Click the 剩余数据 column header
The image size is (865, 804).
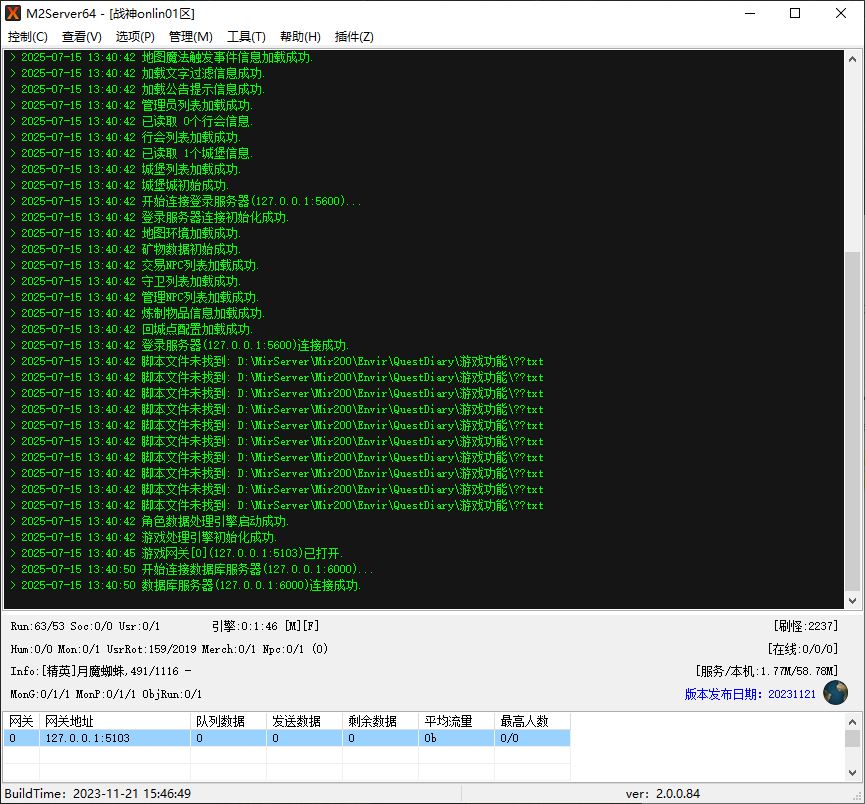click(x=381, y=721)
